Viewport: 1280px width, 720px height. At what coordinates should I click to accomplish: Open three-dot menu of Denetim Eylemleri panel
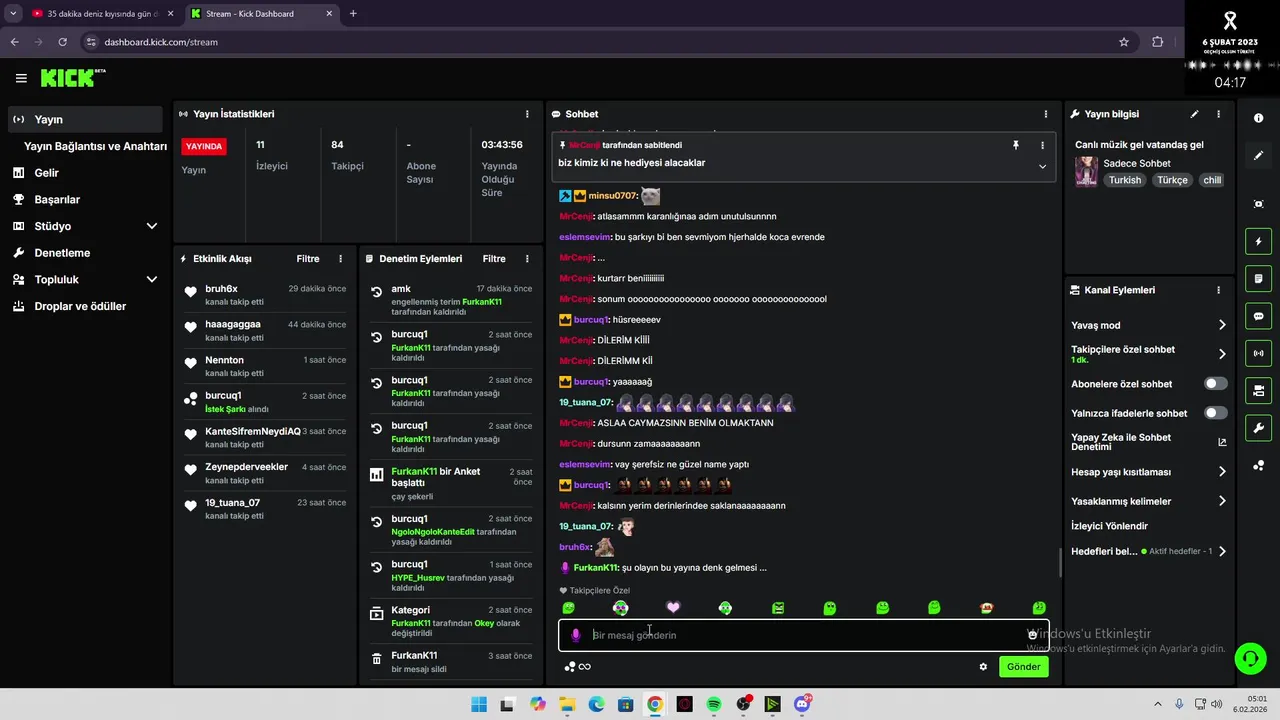527,259
